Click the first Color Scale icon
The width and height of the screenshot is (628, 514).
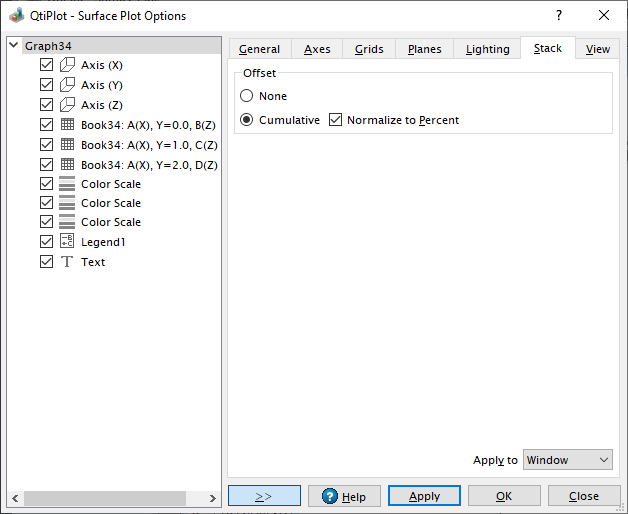pos(67,184)
